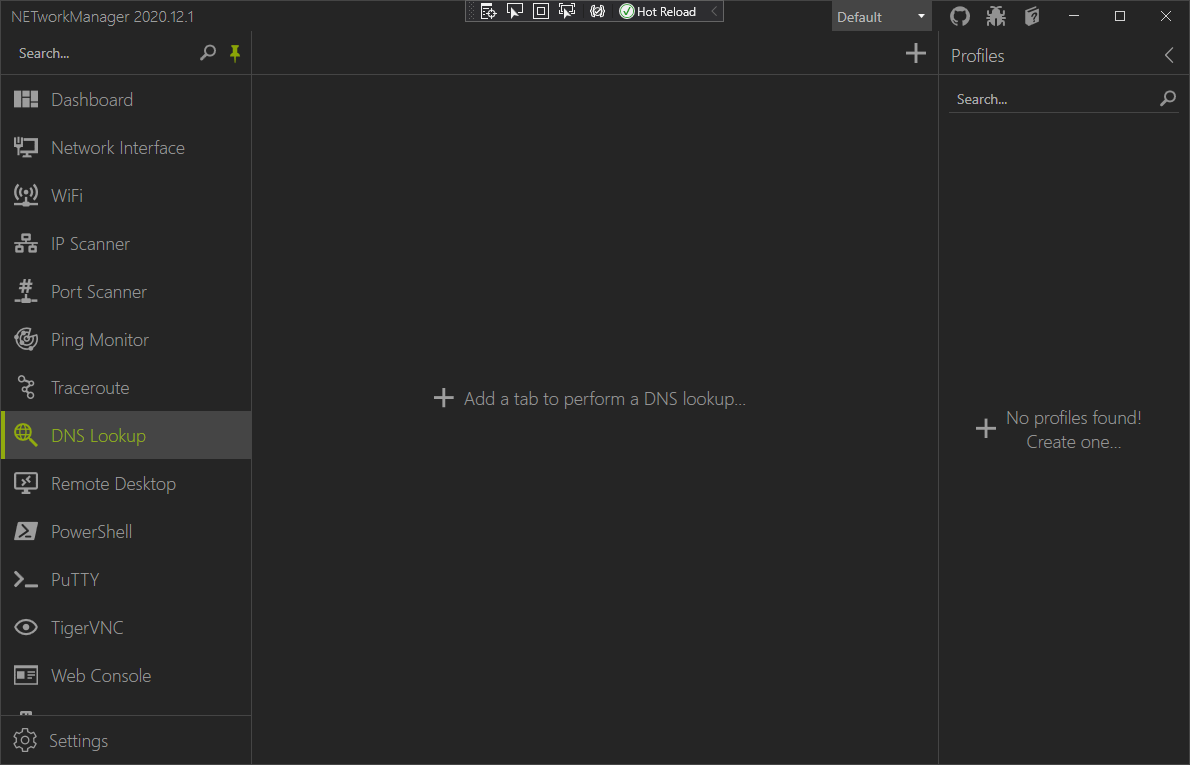Image resolution: width=1190 pixels, height=765 pixels.
Task: Click into the sidebar Search field
Action: (105, 53)
